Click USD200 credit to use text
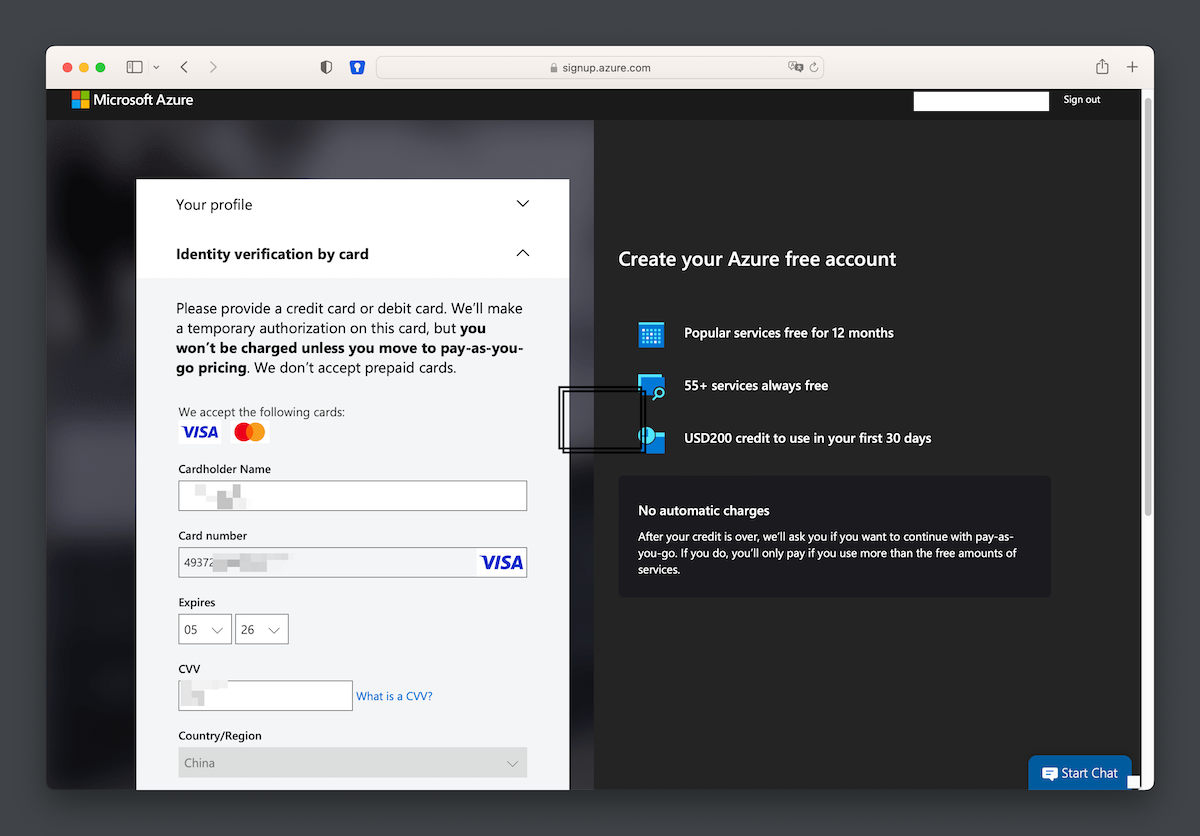The image size is (1200, 836). (x=808, y=438)
